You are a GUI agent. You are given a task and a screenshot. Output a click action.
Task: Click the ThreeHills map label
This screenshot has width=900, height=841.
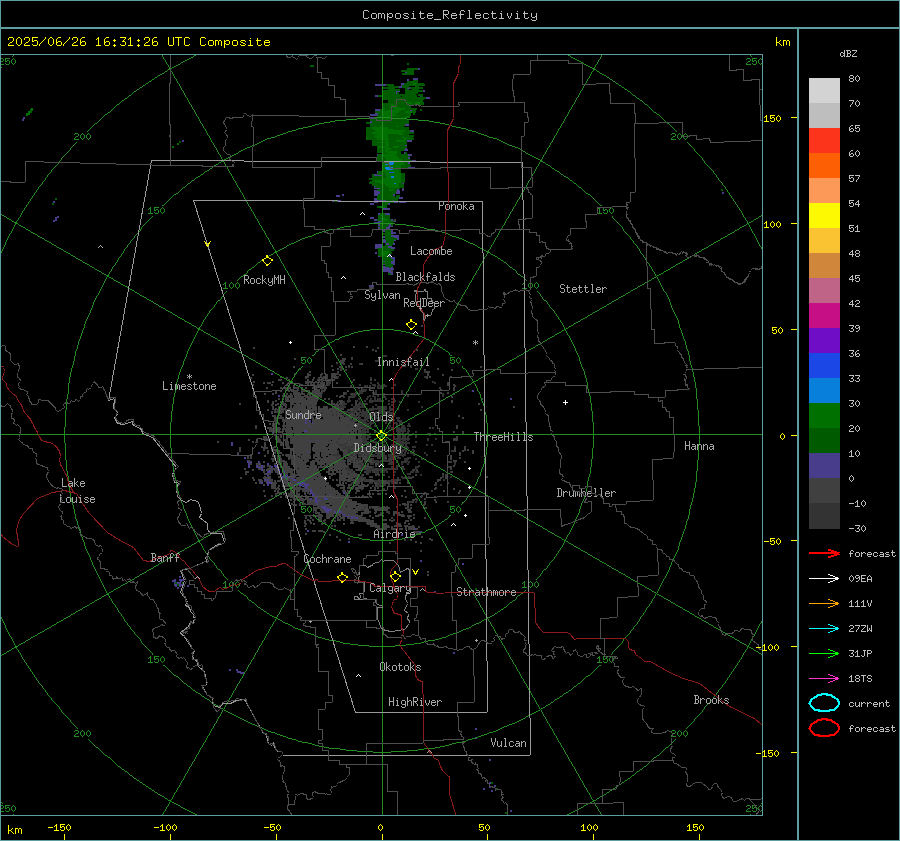pos(503,437)
